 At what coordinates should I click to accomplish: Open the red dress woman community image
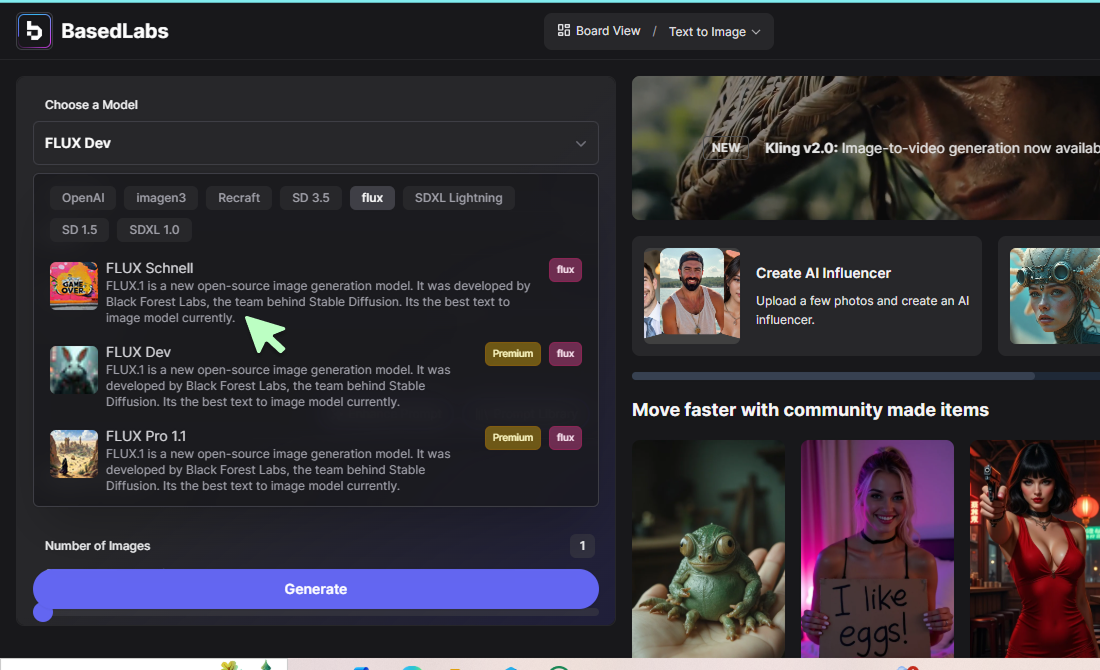point(1035,549)
